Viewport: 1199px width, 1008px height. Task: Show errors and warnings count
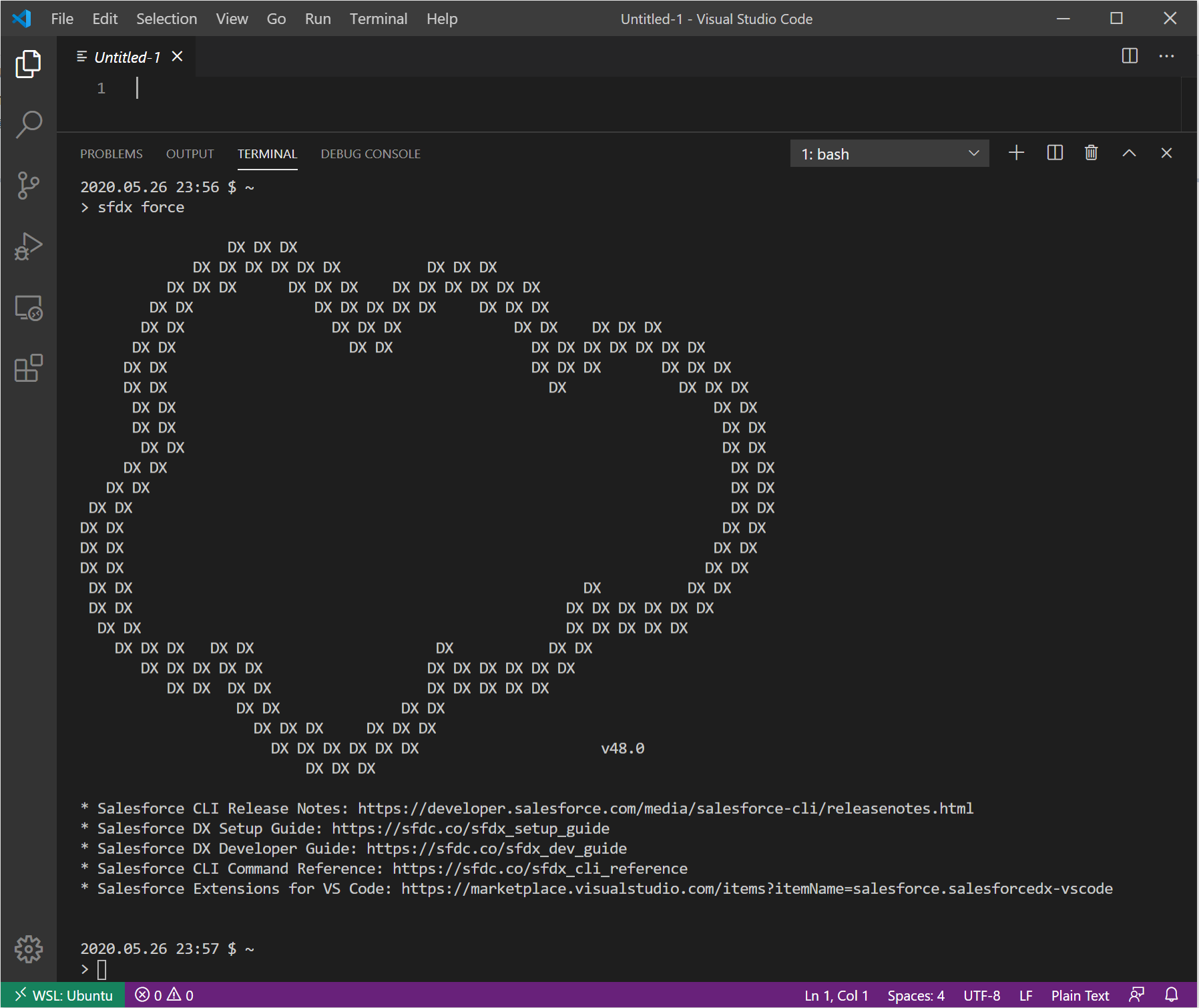[164, 995]
